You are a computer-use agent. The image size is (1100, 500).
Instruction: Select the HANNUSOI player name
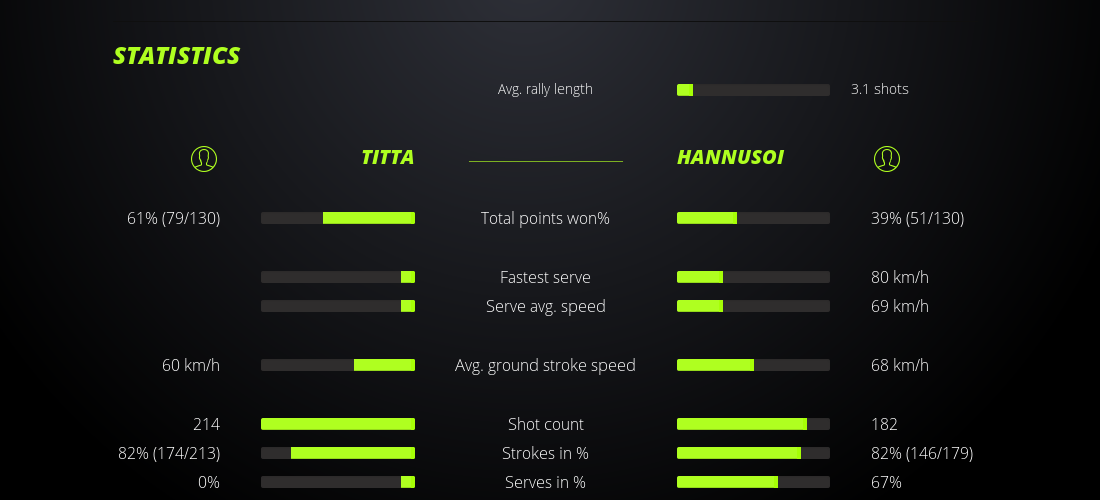(x=730, y=157)
